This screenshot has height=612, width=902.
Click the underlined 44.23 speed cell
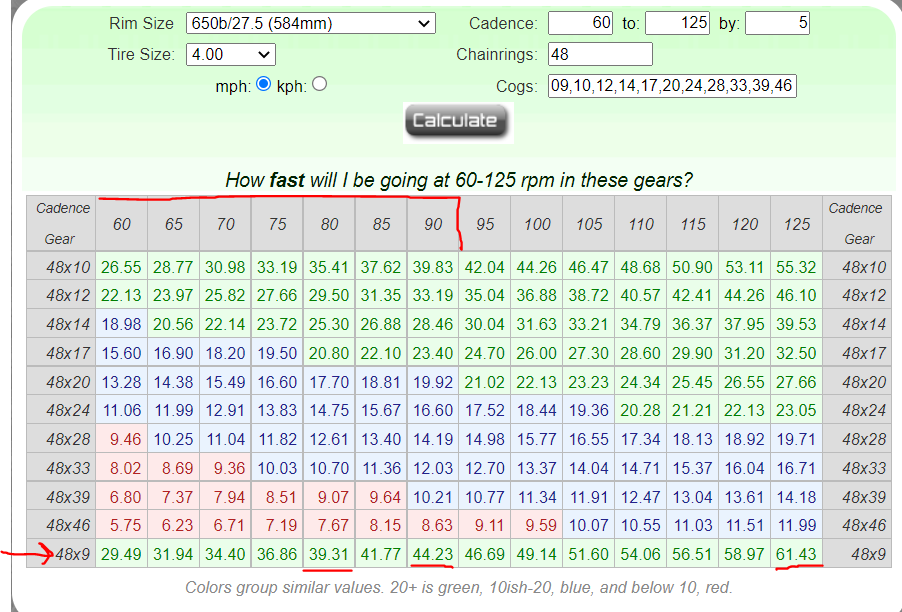(x=433, y=553)
